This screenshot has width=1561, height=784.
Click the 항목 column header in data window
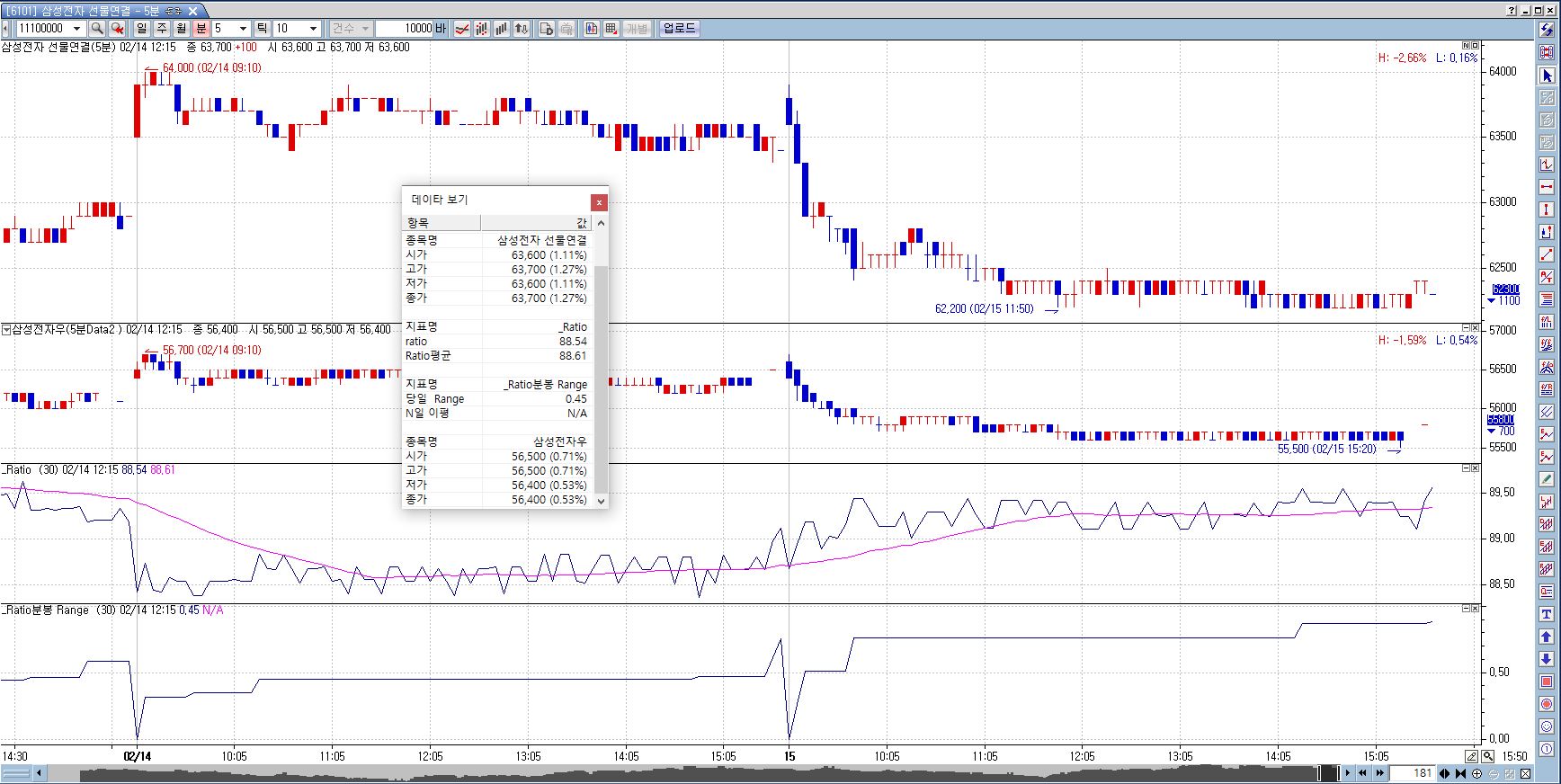pos(441,222)
